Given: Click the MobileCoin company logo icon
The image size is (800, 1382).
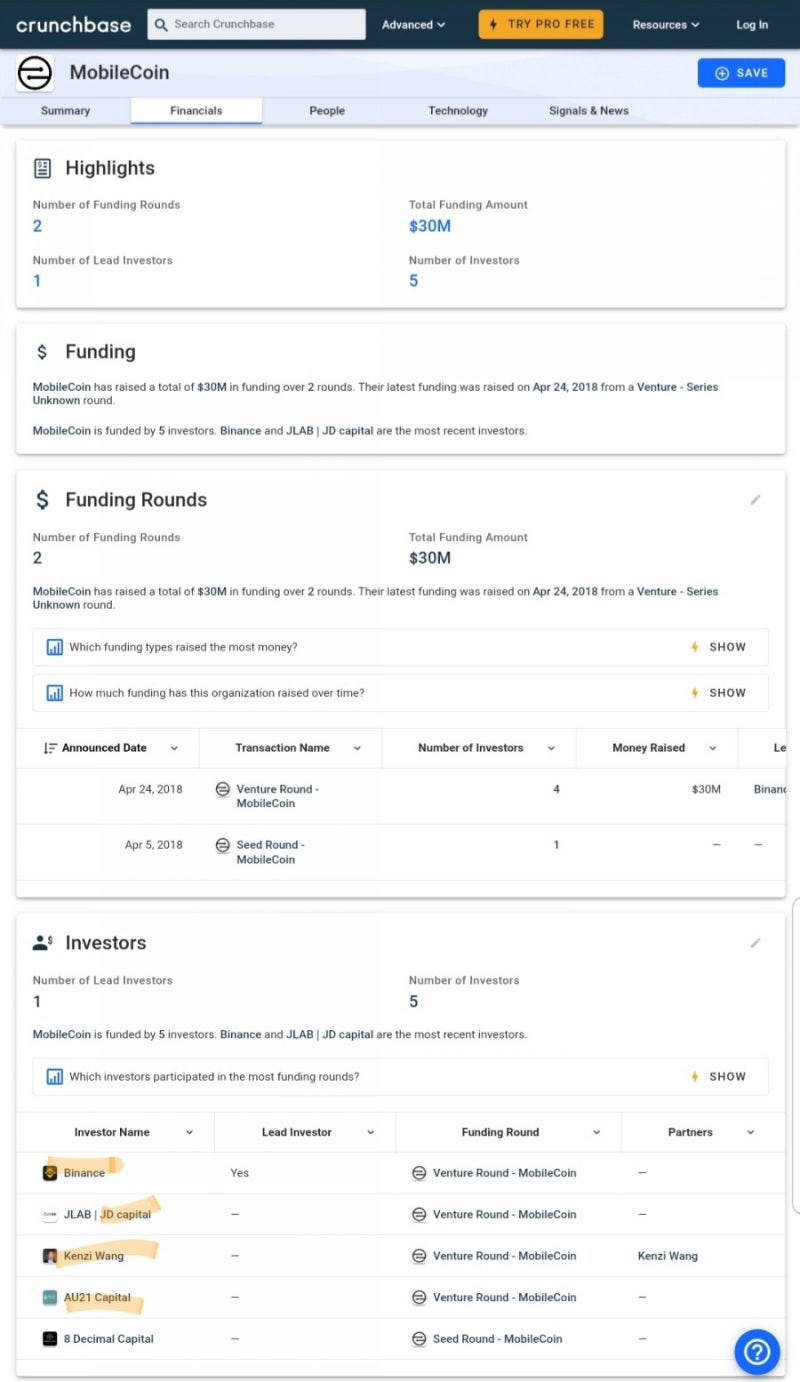Looking at the screenshot, I should 35,73.
